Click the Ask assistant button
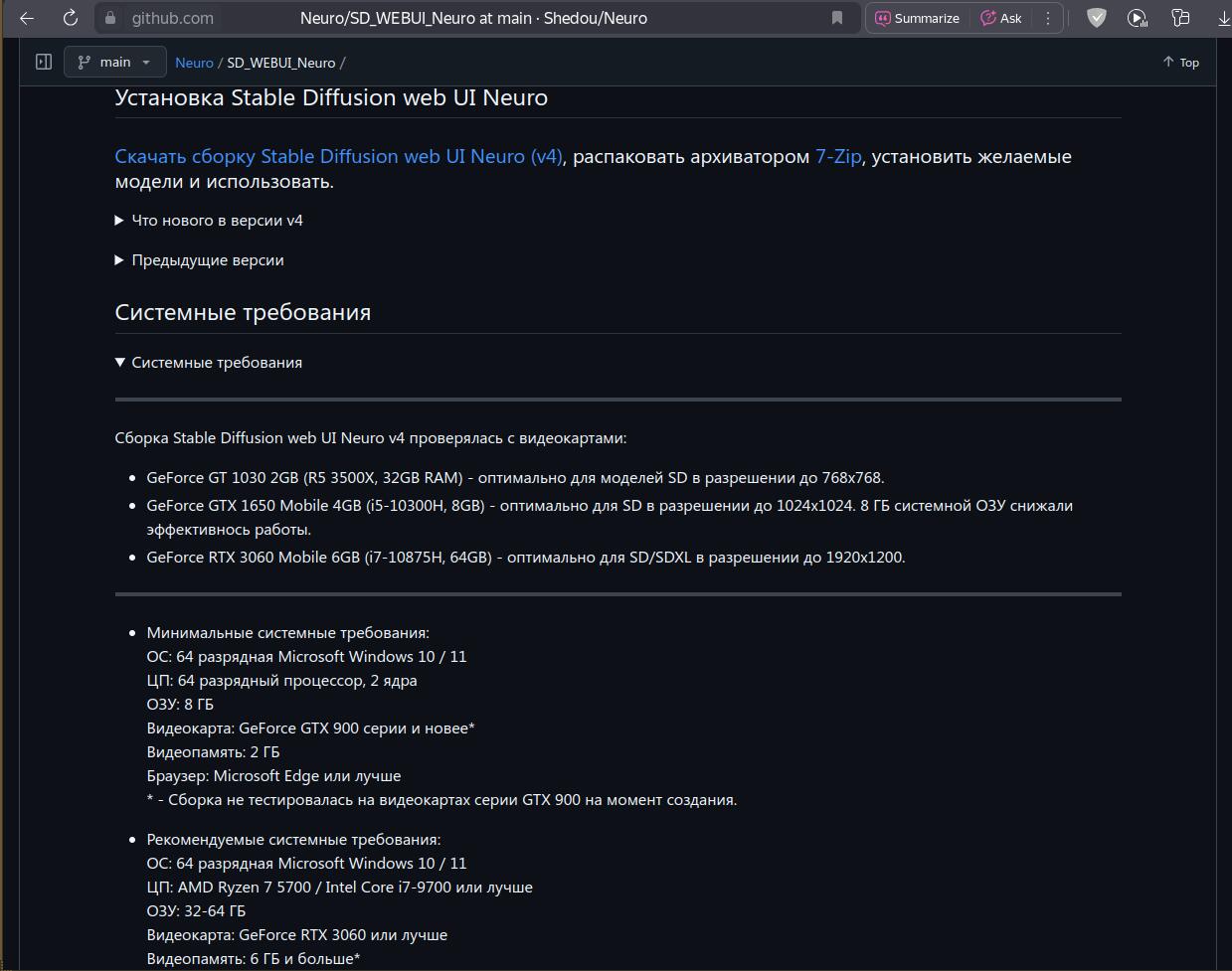This screenshot has width=1232, height=971. (x=1001, y=18)
